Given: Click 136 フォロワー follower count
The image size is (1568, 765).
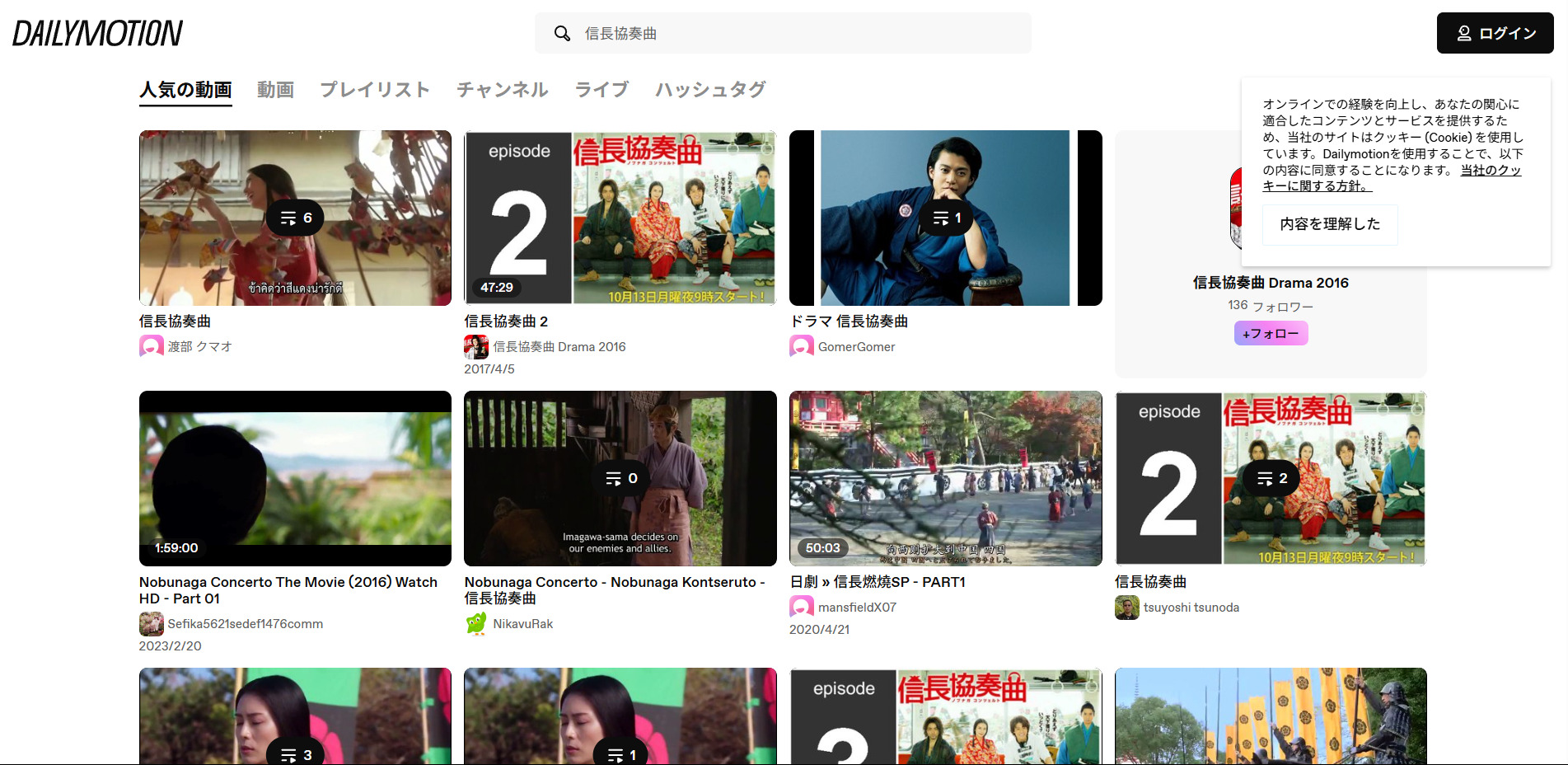Looking at the screenshot, I should [x=1271, y=306].
